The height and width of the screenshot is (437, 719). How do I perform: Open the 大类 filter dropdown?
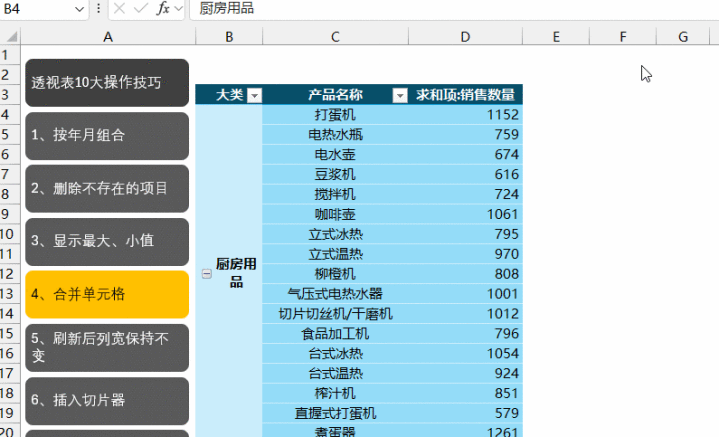tap(254, 96)
